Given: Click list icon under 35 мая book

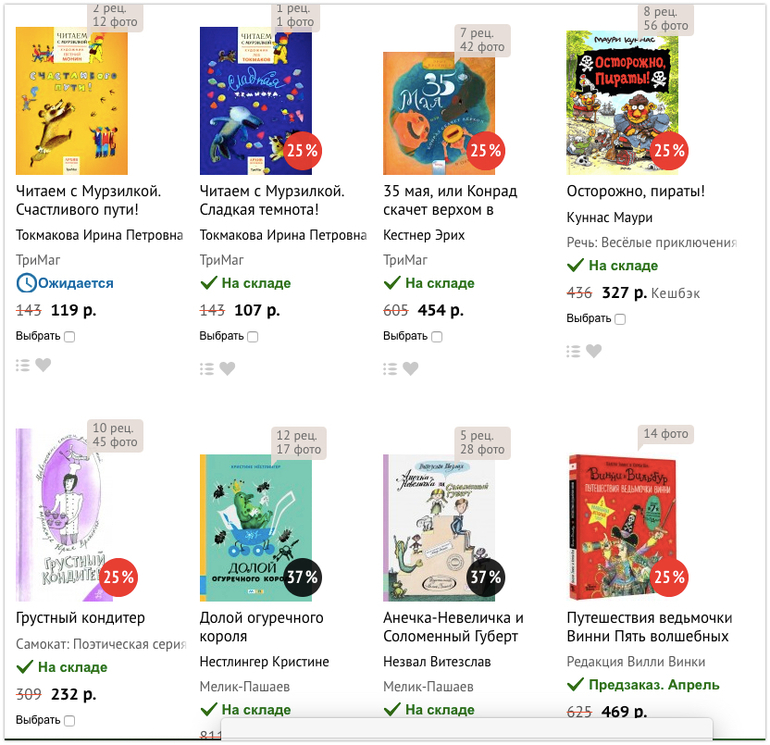Looking at the screenshot, I should click(390, 368).
